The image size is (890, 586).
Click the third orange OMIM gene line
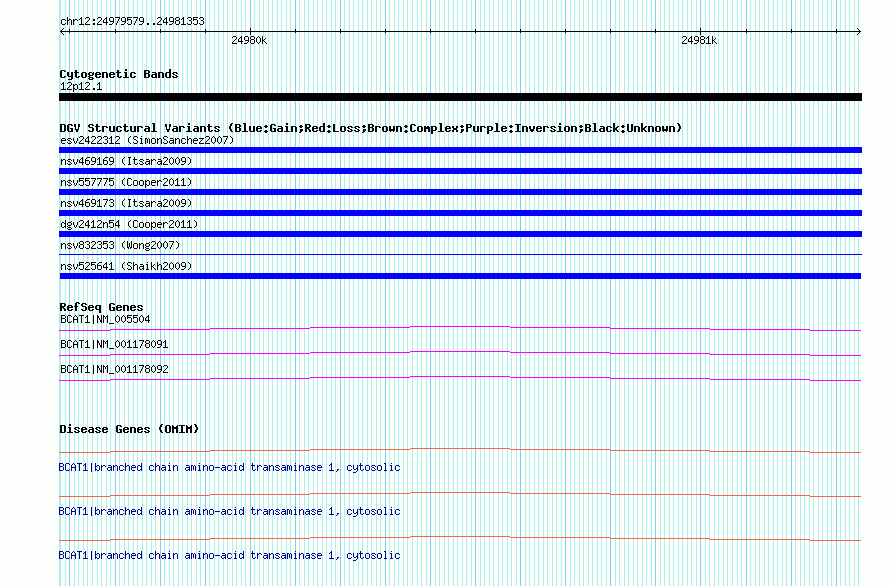pos(460,538)
